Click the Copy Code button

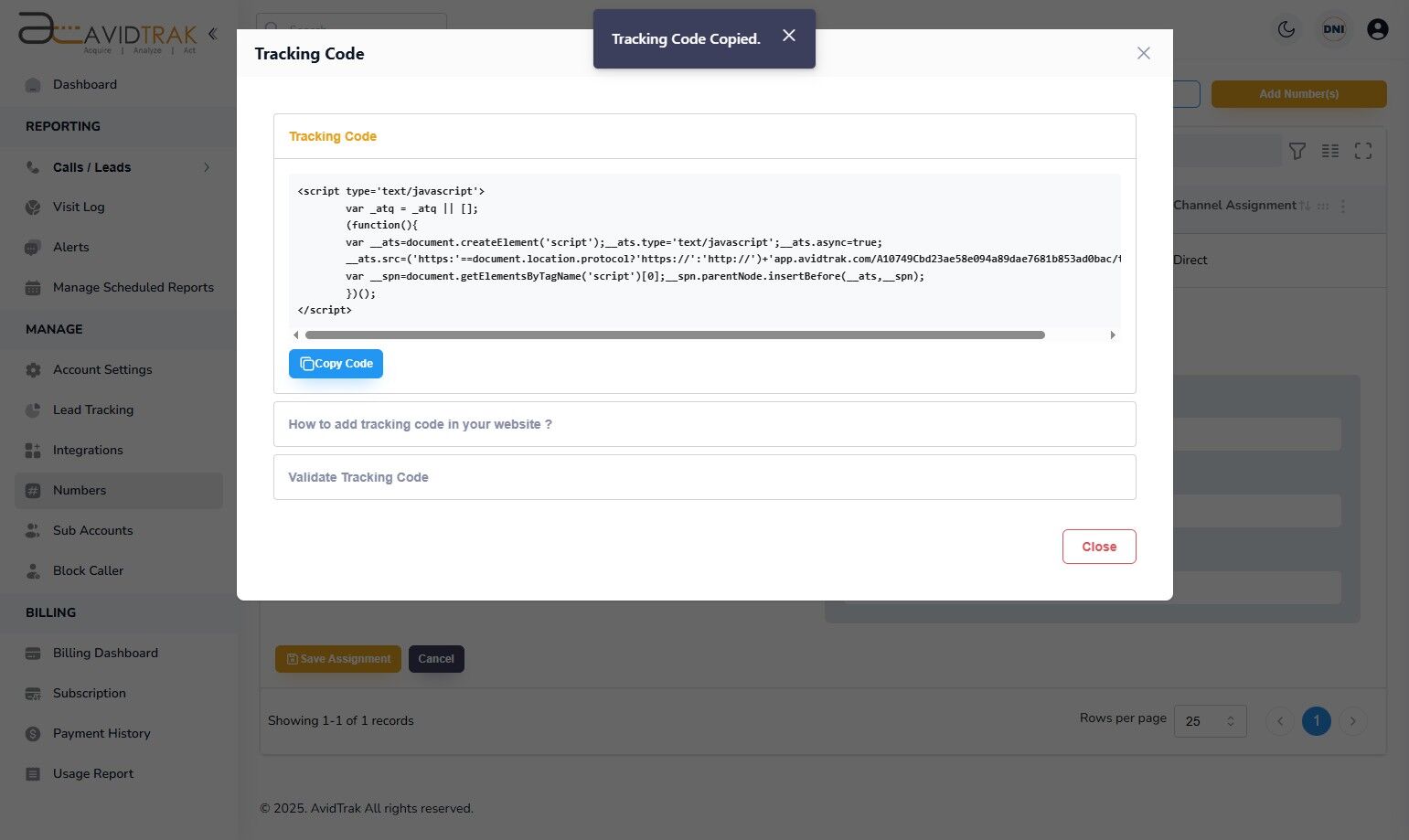(336, 364)
